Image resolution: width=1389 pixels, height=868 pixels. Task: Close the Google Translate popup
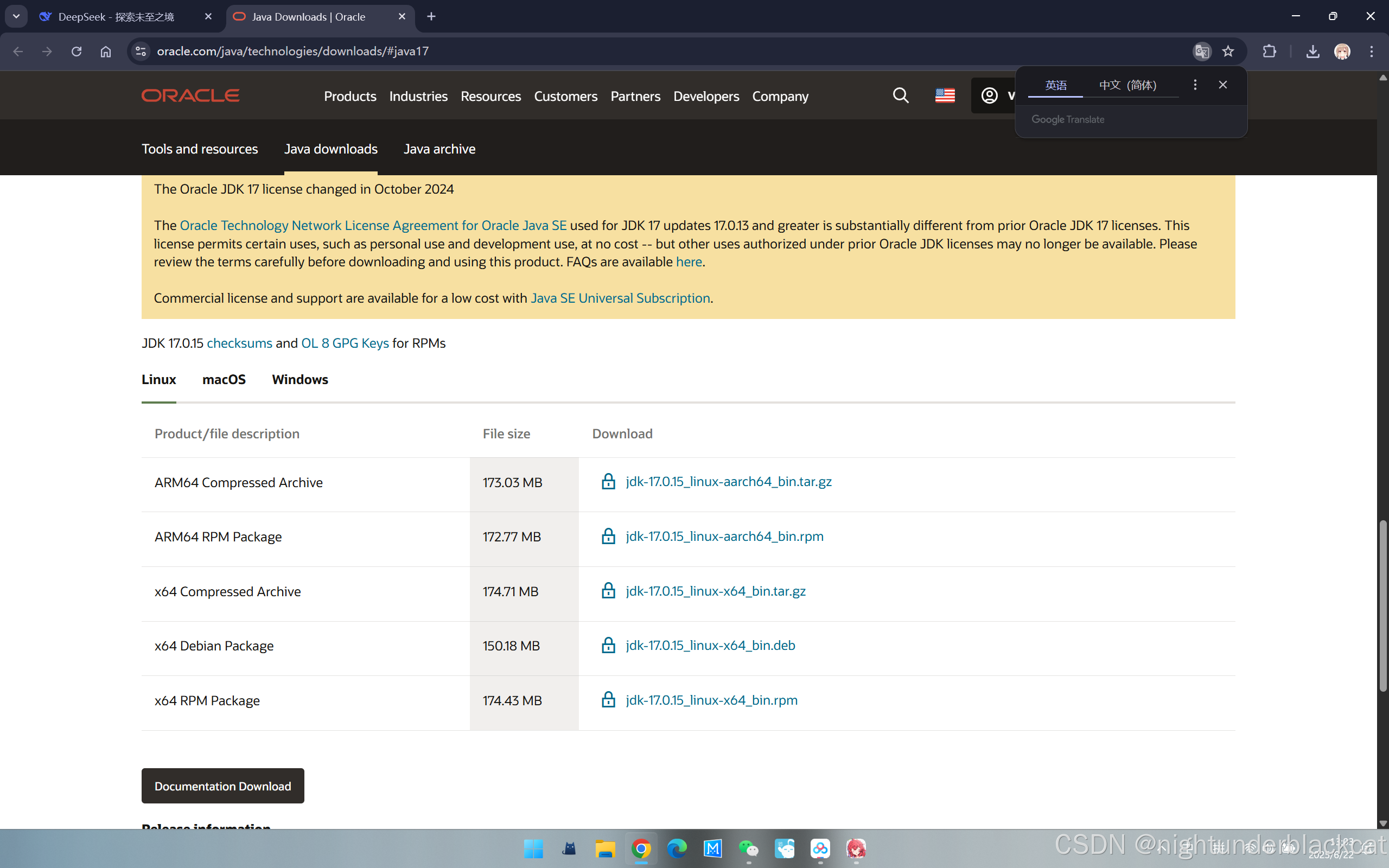coord(1222,85)
